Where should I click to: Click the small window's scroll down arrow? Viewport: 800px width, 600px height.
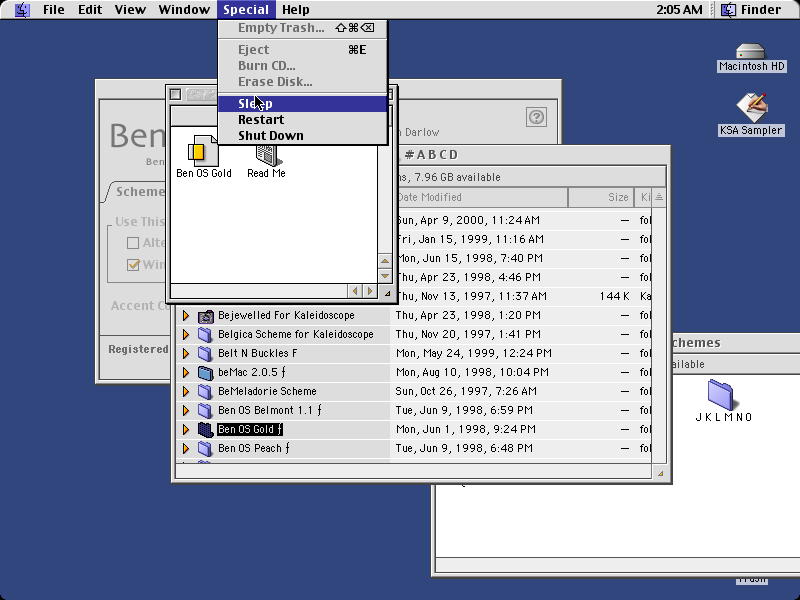[x=385, y=276]
